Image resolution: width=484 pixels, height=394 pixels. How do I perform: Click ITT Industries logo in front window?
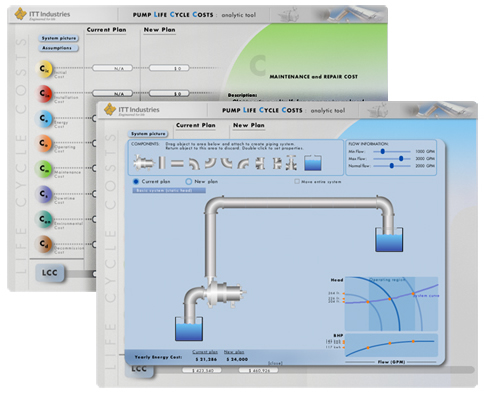click(132, 110)
